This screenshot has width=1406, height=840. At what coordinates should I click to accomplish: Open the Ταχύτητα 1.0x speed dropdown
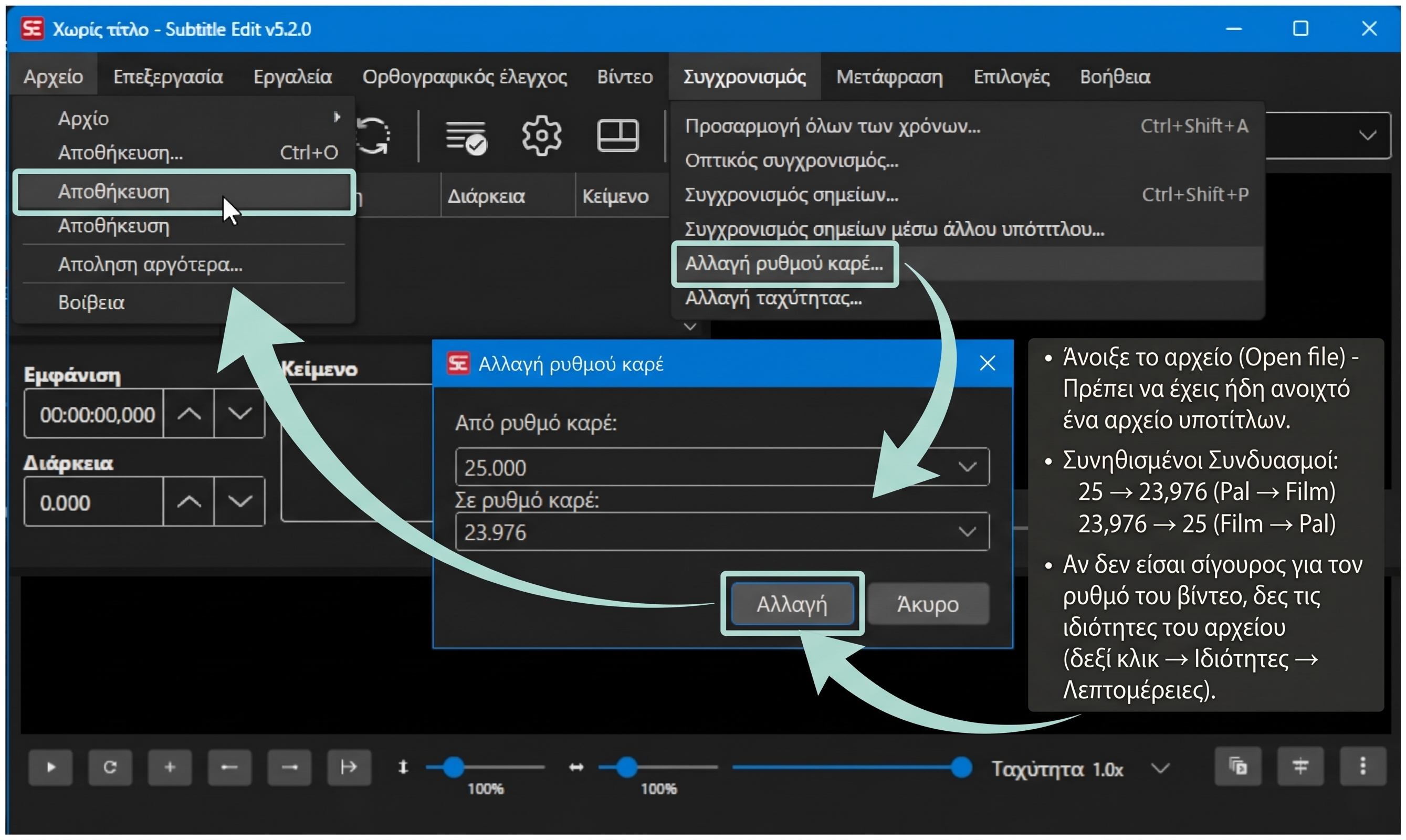click(x=1160, y=768)
